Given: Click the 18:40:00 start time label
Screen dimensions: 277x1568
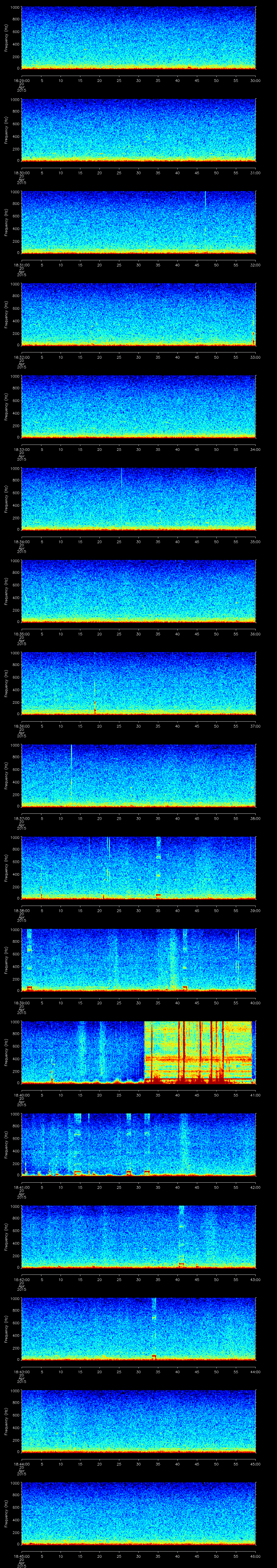Looking at the screenshot, I should (21, 1095).
